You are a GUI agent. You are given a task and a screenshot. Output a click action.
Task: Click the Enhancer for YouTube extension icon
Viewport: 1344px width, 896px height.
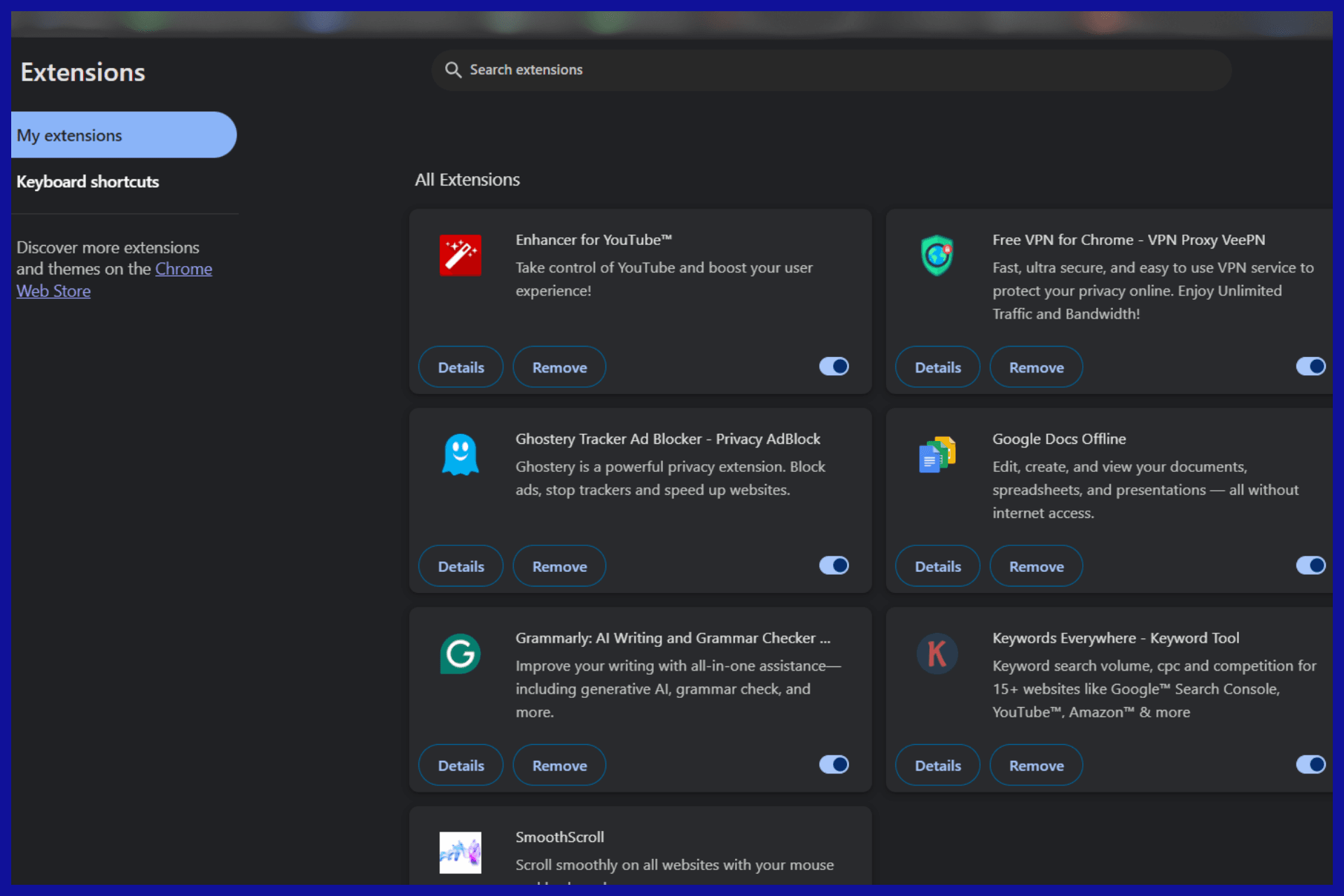point(460,255)
